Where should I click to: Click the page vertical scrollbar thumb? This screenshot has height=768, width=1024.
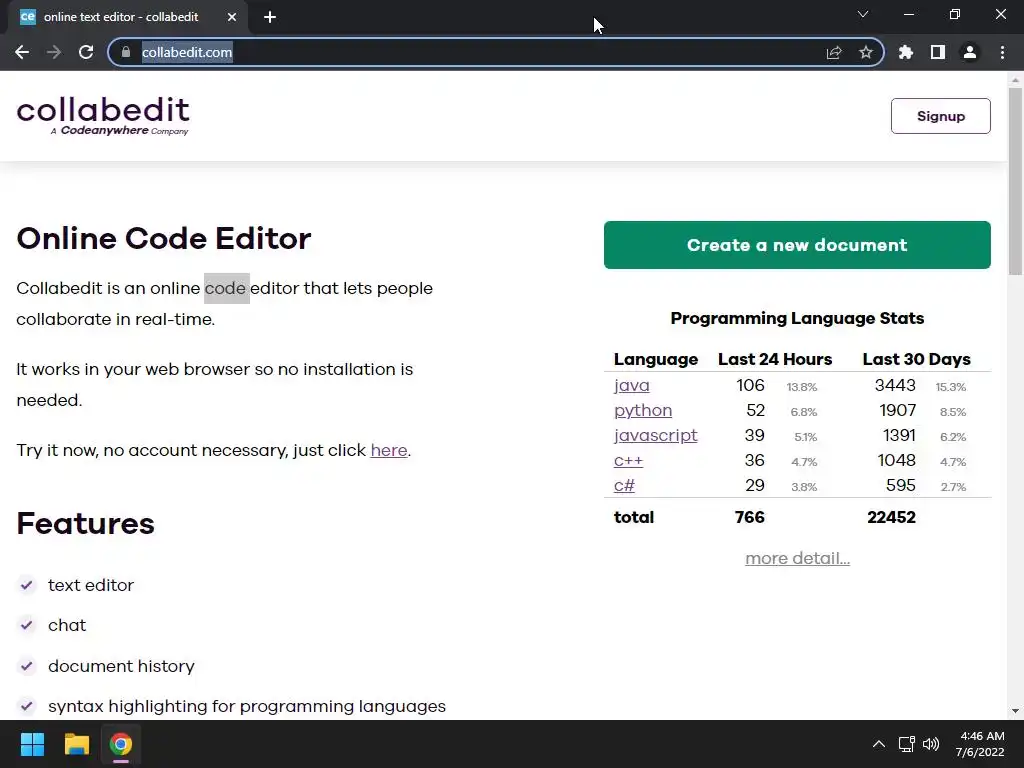point(1015,181)
